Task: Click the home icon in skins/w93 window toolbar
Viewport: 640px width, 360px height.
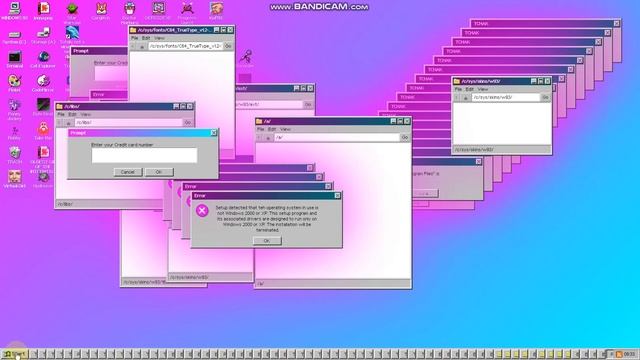Action: pyautogui.click(x=465, y=98)
